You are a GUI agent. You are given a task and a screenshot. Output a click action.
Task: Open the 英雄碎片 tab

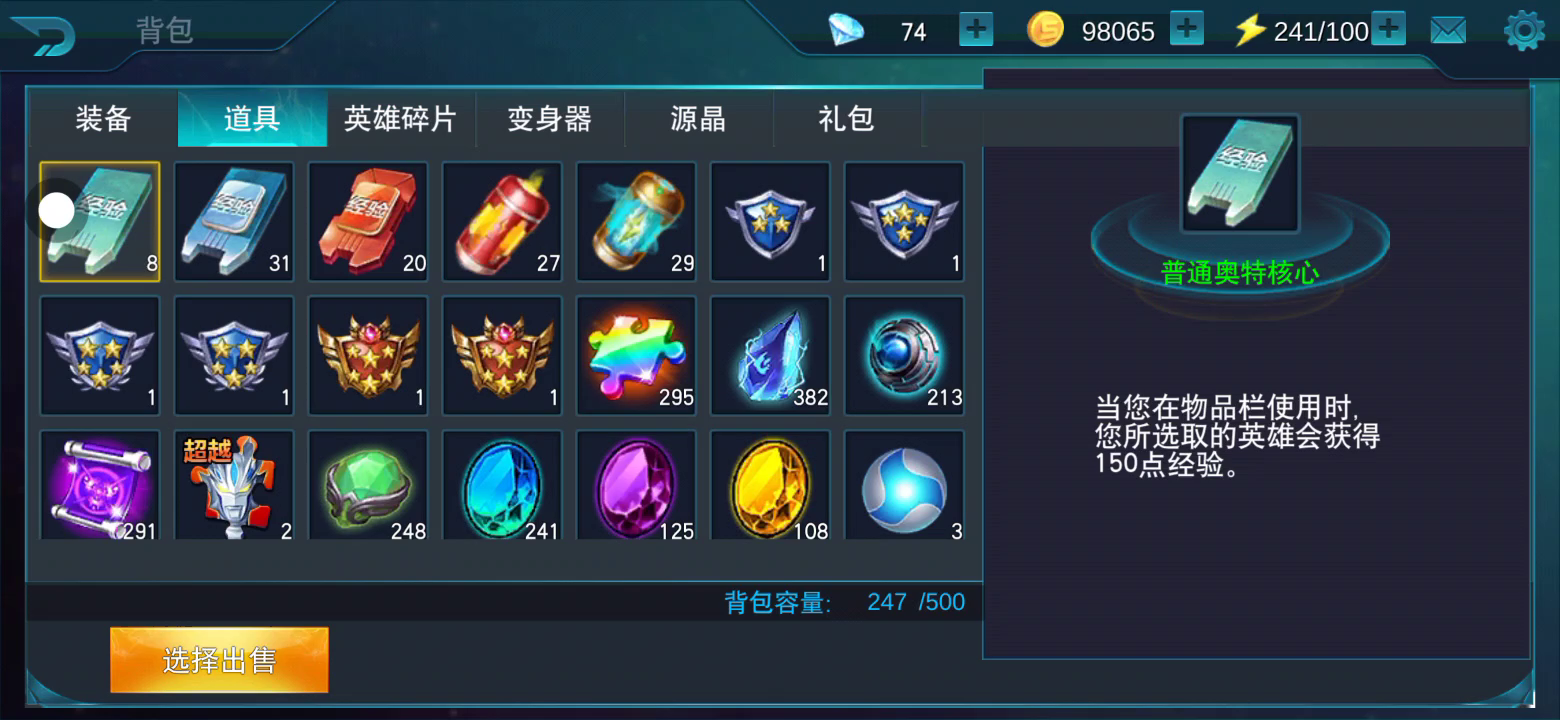(400, 119)
